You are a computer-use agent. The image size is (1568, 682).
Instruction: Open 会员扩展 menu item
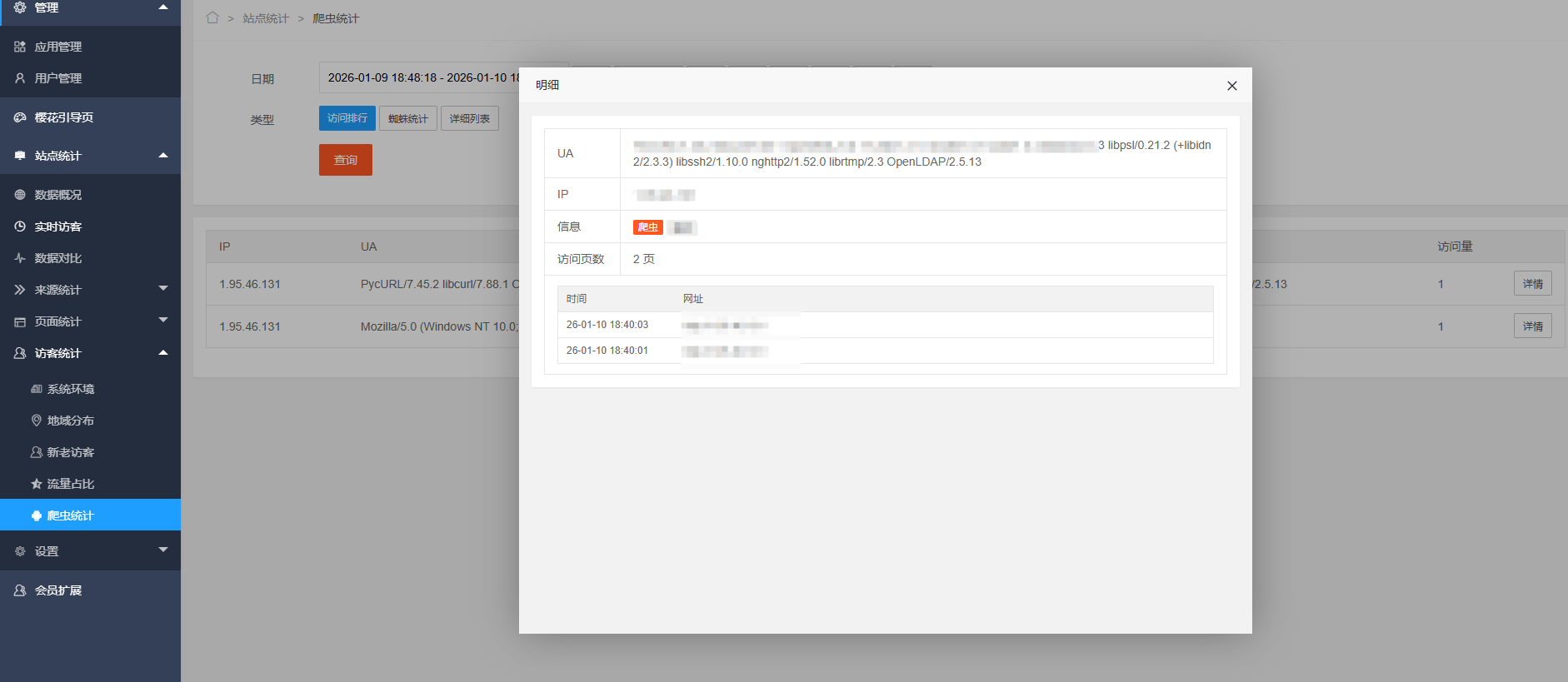pos(90,590)
